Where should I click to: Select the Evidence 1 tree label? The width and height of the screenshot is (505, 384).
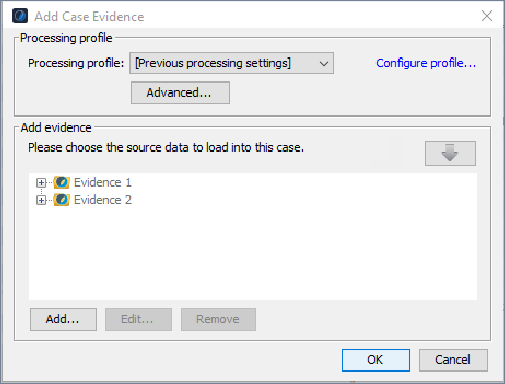(103, 183)
